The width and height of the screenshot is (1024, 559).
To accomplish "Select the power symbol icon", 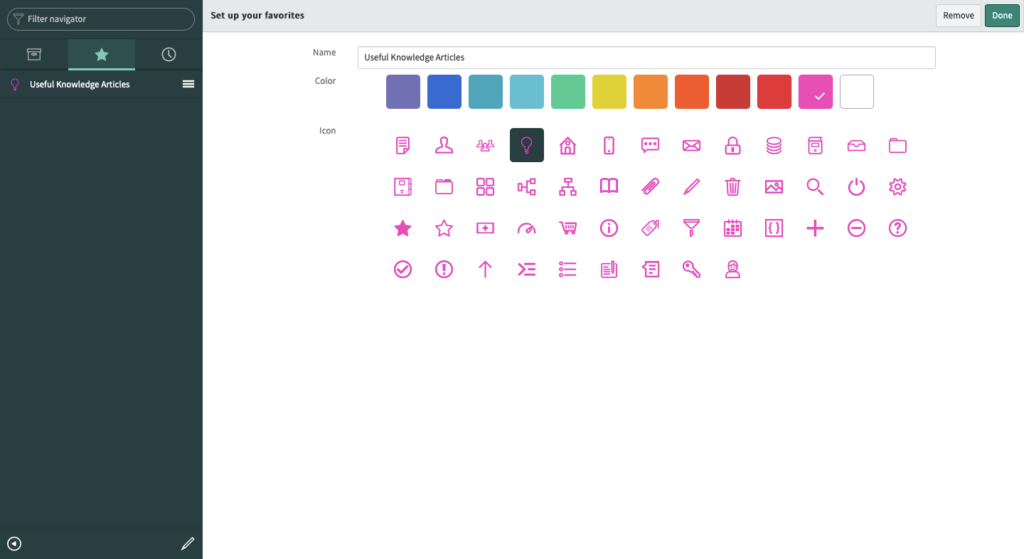I will pos(856,187).
